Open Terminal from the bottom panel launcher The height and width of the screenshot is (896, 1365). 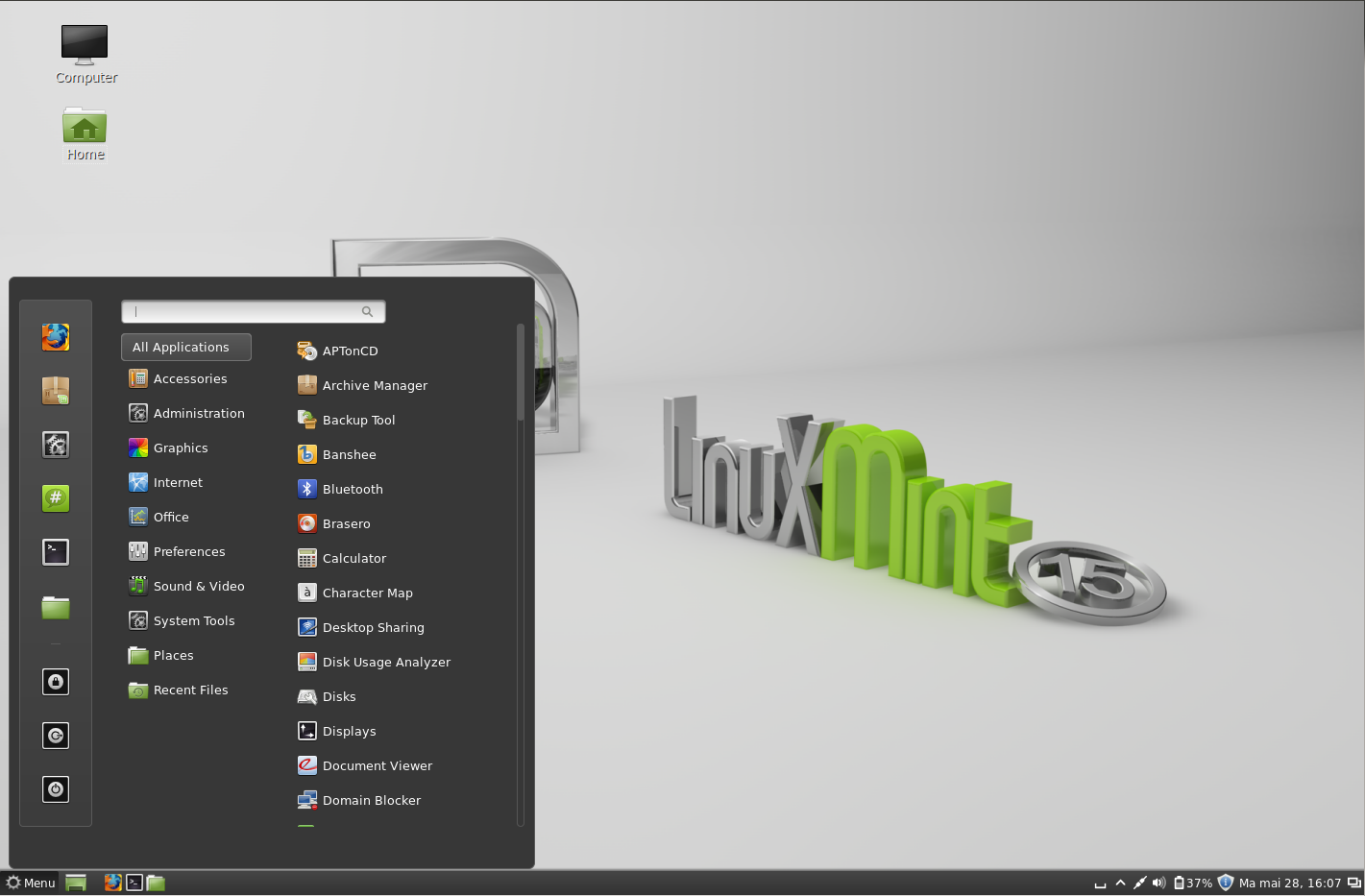(134, 883)
